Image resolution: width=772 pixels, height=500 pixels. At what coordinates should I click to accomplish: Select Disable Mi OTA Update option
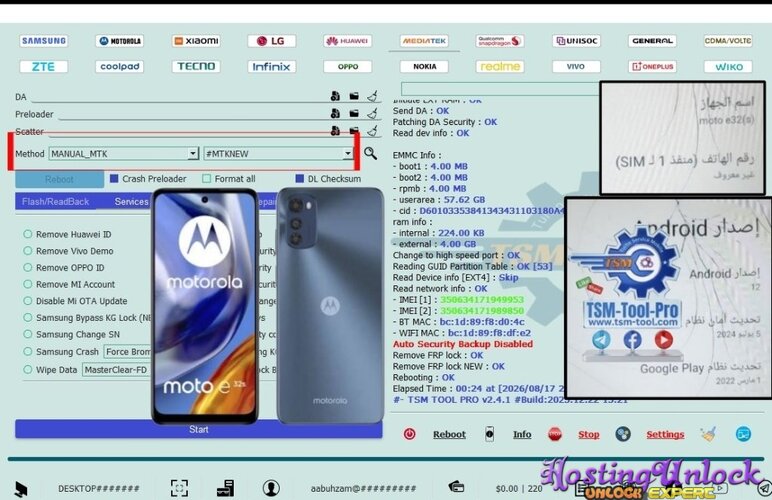pos(28,301)
